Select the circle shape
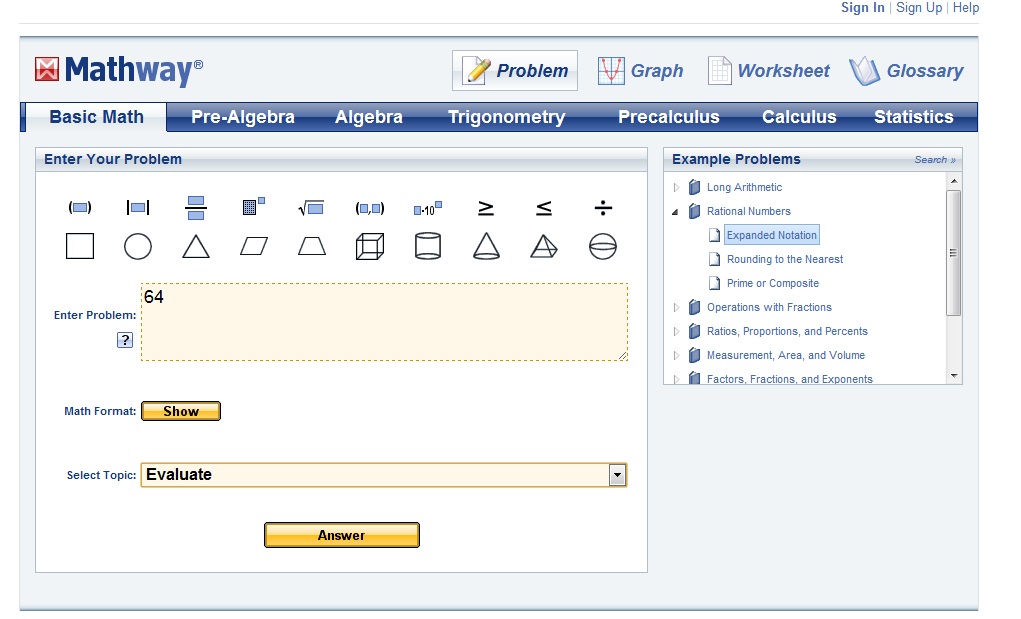The height and width of the screenshot is (619, 1021). 137,247
